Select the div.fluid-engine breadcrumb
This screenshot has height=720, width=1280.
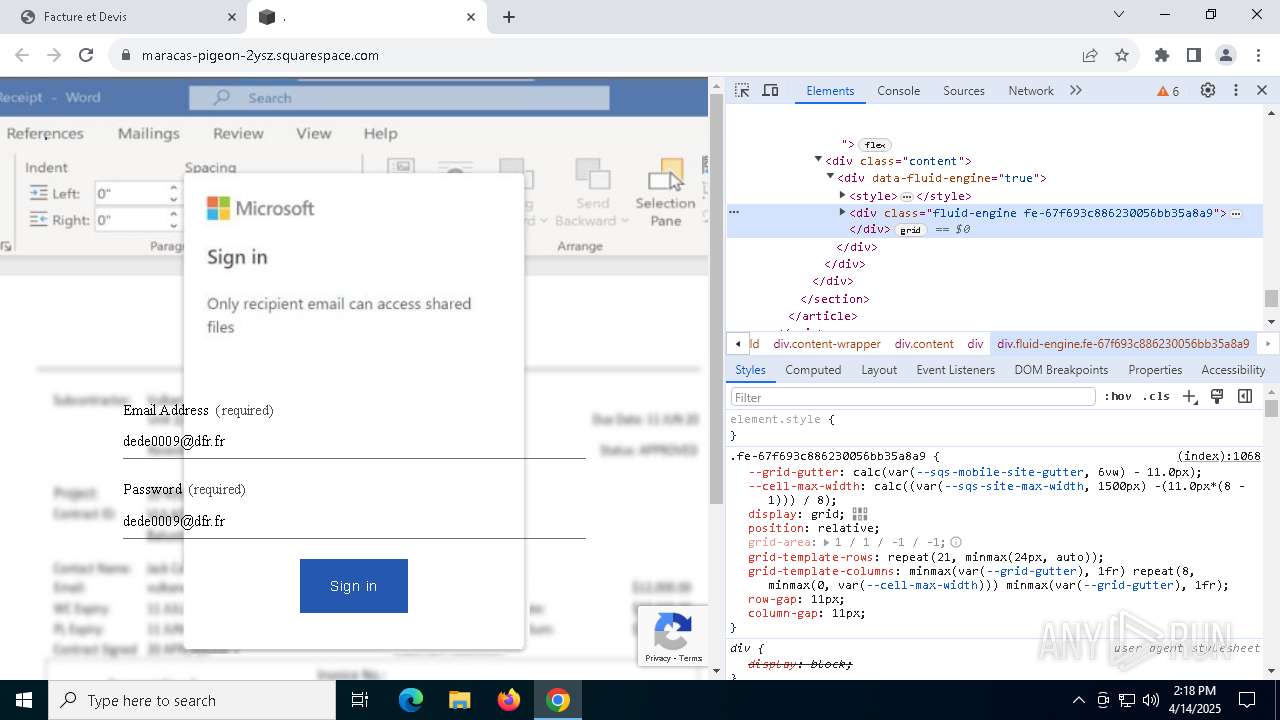(1123, 343)
